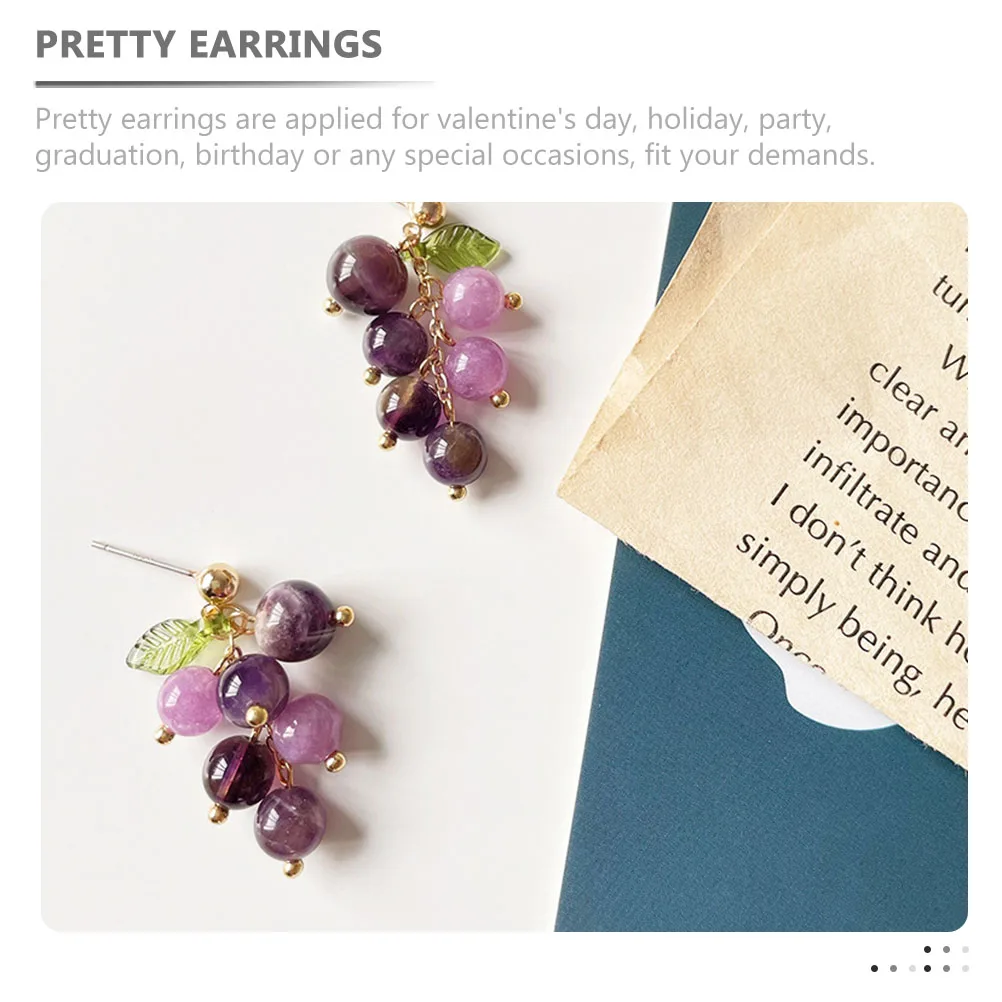Select the middle gray dot in the top dot row
The height and width of the screenshot is (1002, 1002).
coord(946,950)
